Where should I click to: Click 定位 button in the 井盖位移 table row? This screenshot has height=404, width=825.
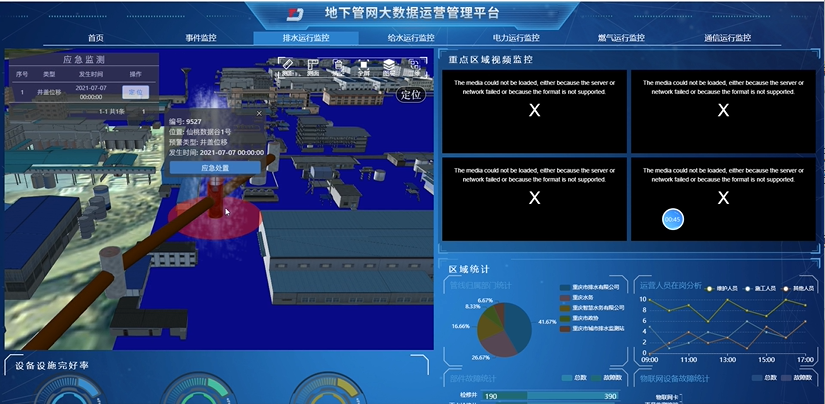click(x=136, y=92)
